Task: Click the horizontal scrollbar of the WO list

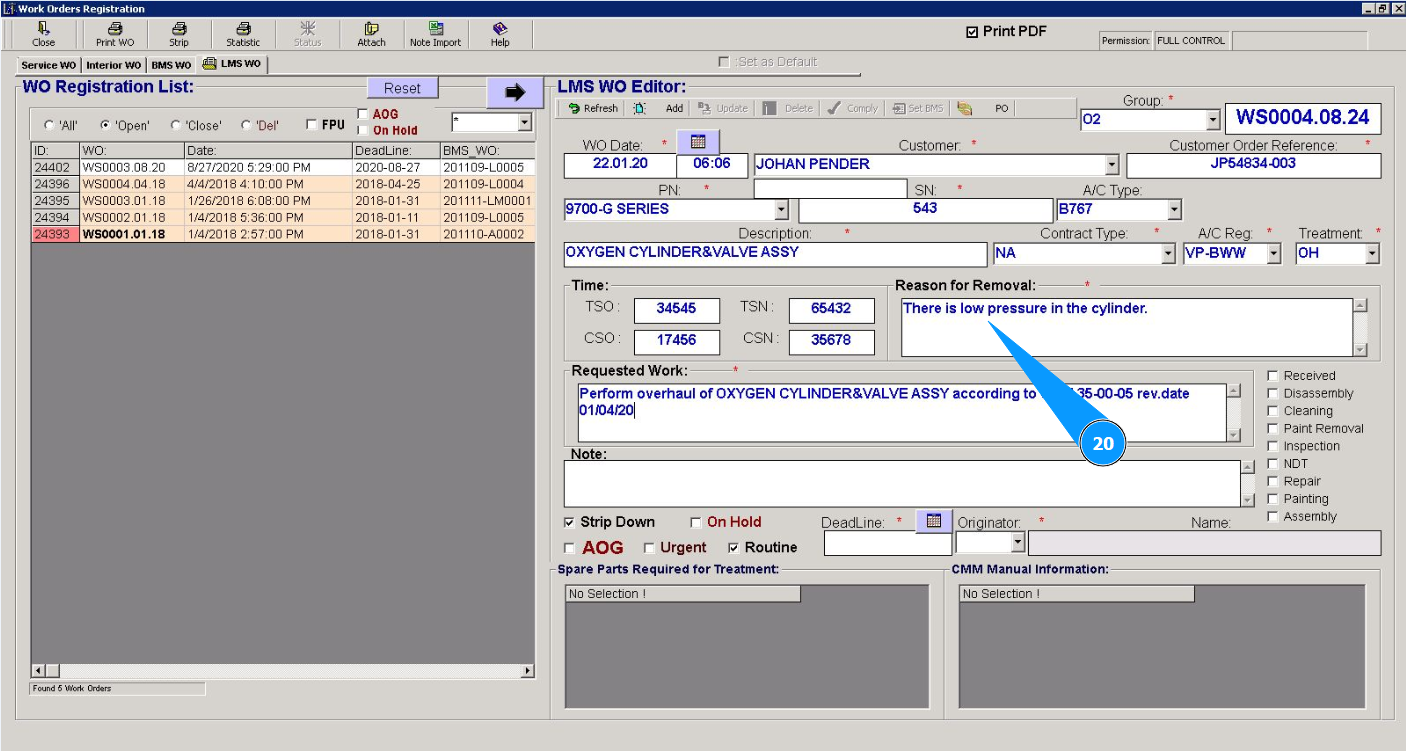Action: (x=283, y=670)
